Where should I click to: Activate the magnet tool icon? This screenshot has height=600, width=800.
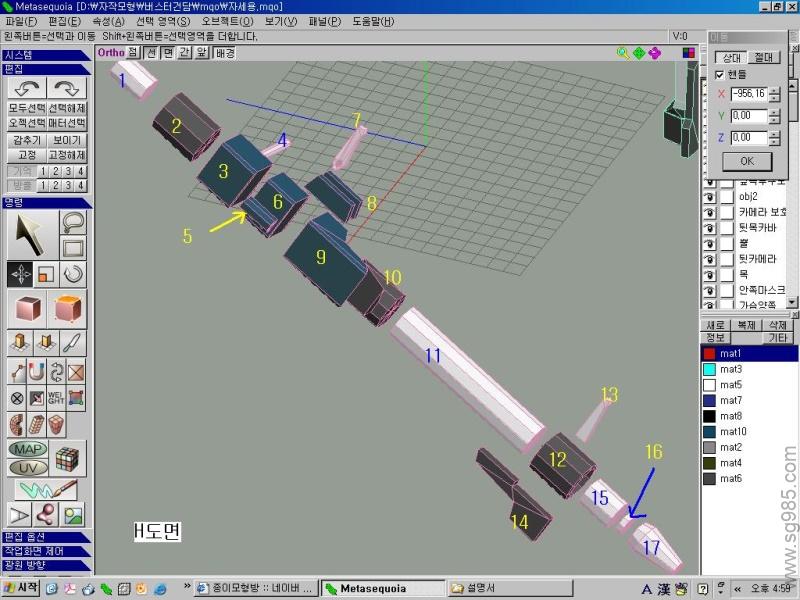pyautogui.click(x=37, y=372)
